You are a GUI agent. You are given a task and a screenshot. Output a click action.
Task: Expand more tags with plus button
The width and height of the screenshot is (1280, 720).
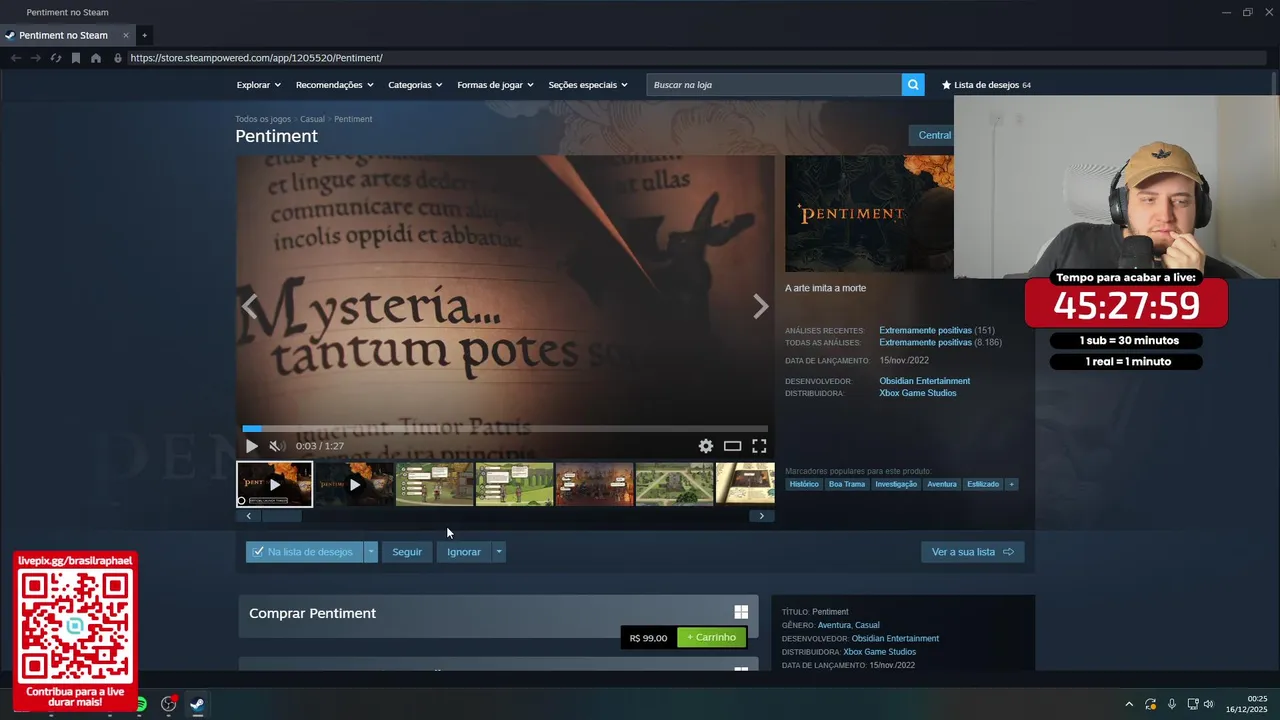[1011, 484]
